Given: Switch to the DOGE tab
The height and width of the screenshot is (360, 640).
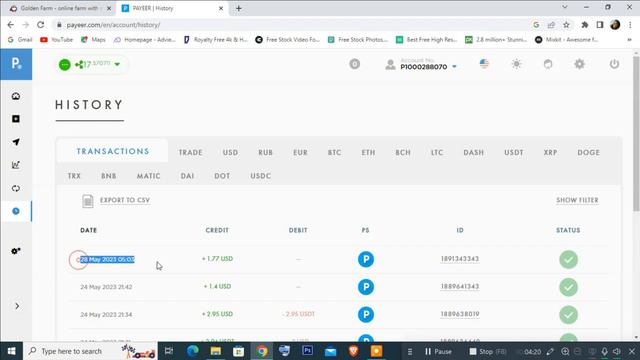Looking at the screenshot, I should click(x=589, y=152).
